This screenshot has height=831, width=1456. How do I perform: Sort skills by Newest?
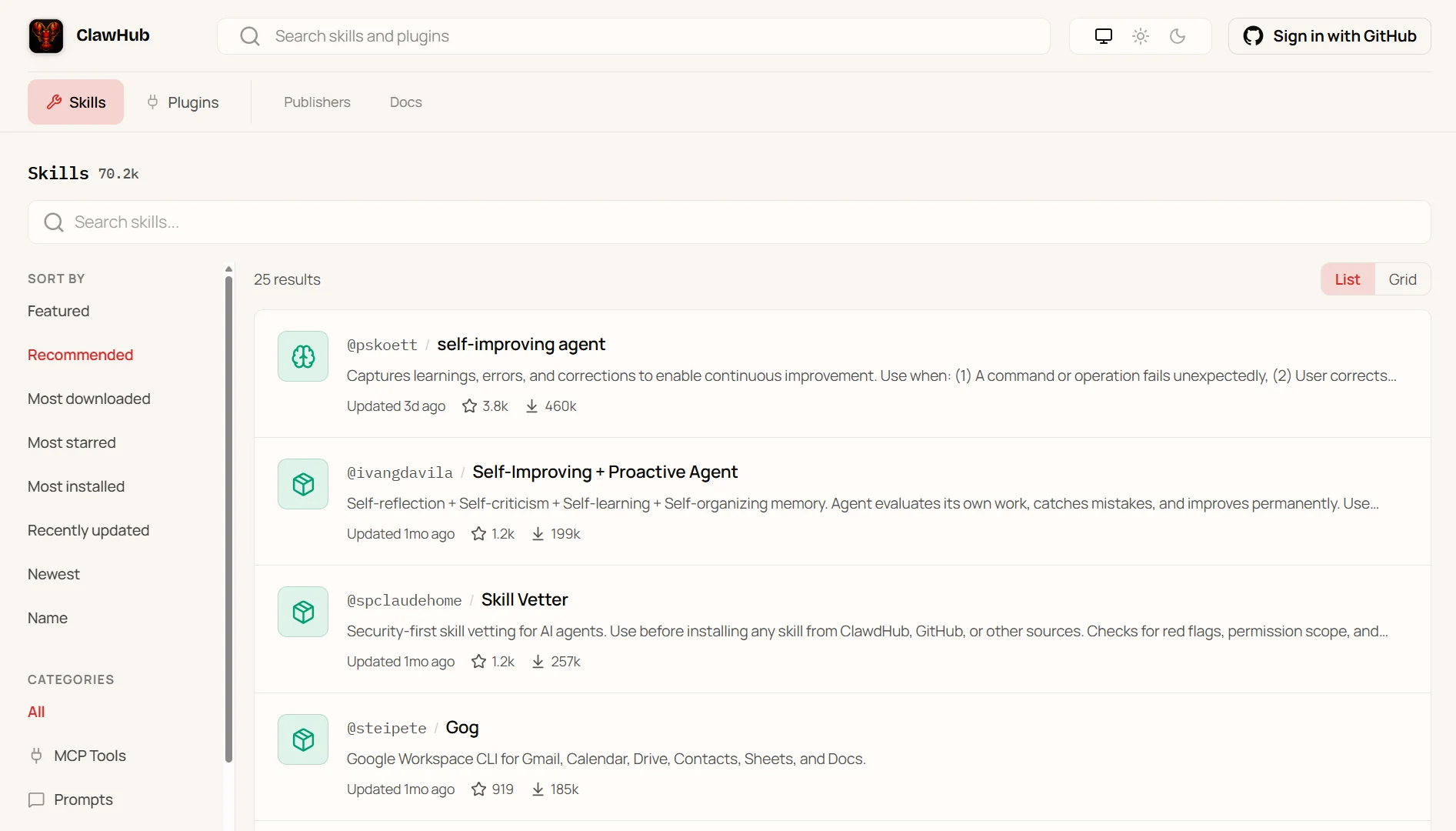tap(54, 574)
